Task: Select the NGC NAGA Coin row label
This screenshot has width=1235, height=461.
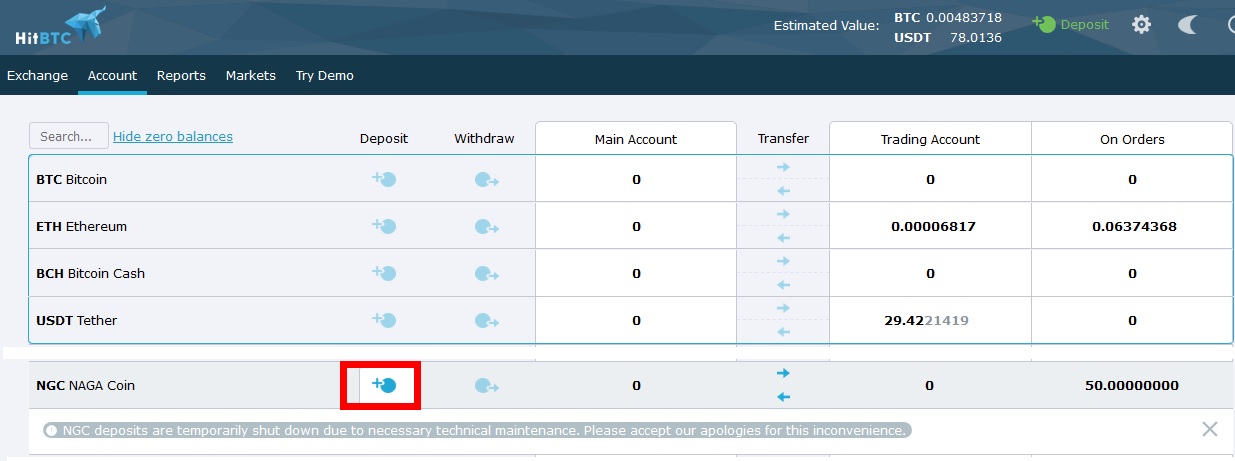Action: [x=85, y=386]
